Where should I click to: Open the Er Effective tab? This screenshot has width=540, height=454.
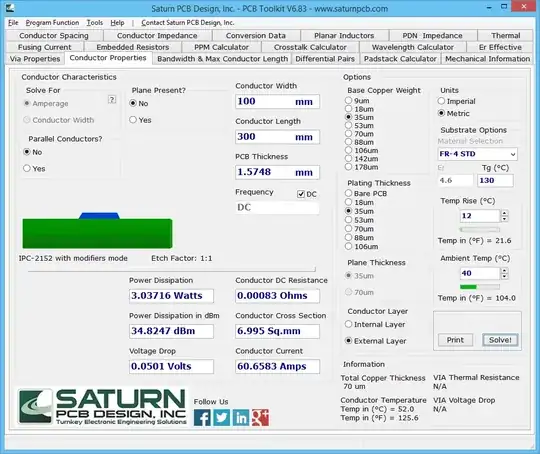point(500,47)
